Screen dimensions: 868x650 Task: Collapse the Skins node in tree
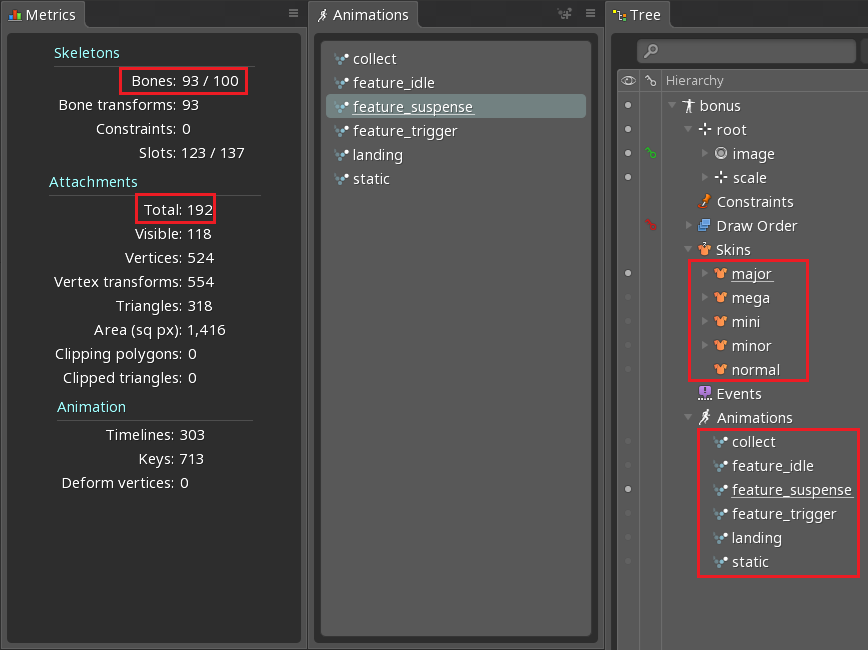coord(688,250)
